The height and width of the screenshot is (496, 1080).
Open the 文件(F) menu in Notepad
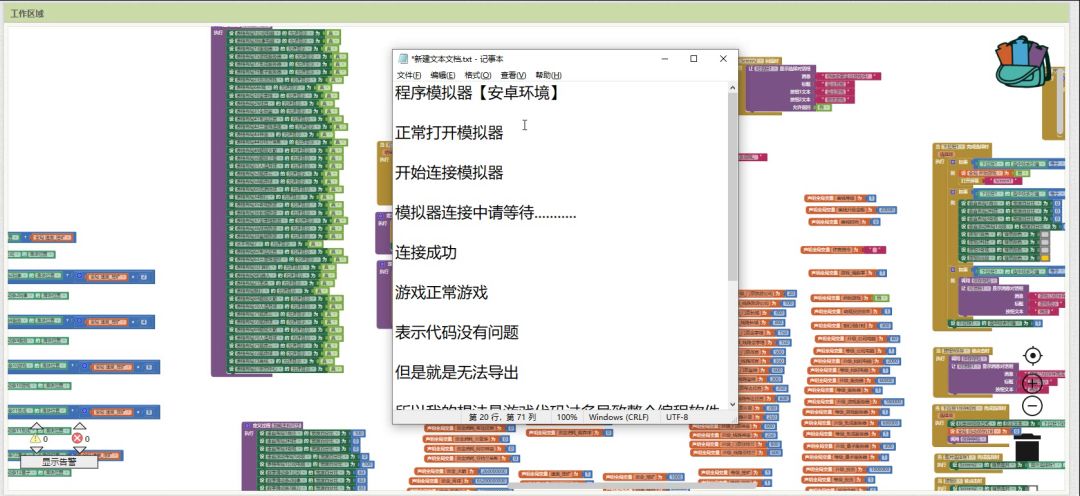(409, 75)
